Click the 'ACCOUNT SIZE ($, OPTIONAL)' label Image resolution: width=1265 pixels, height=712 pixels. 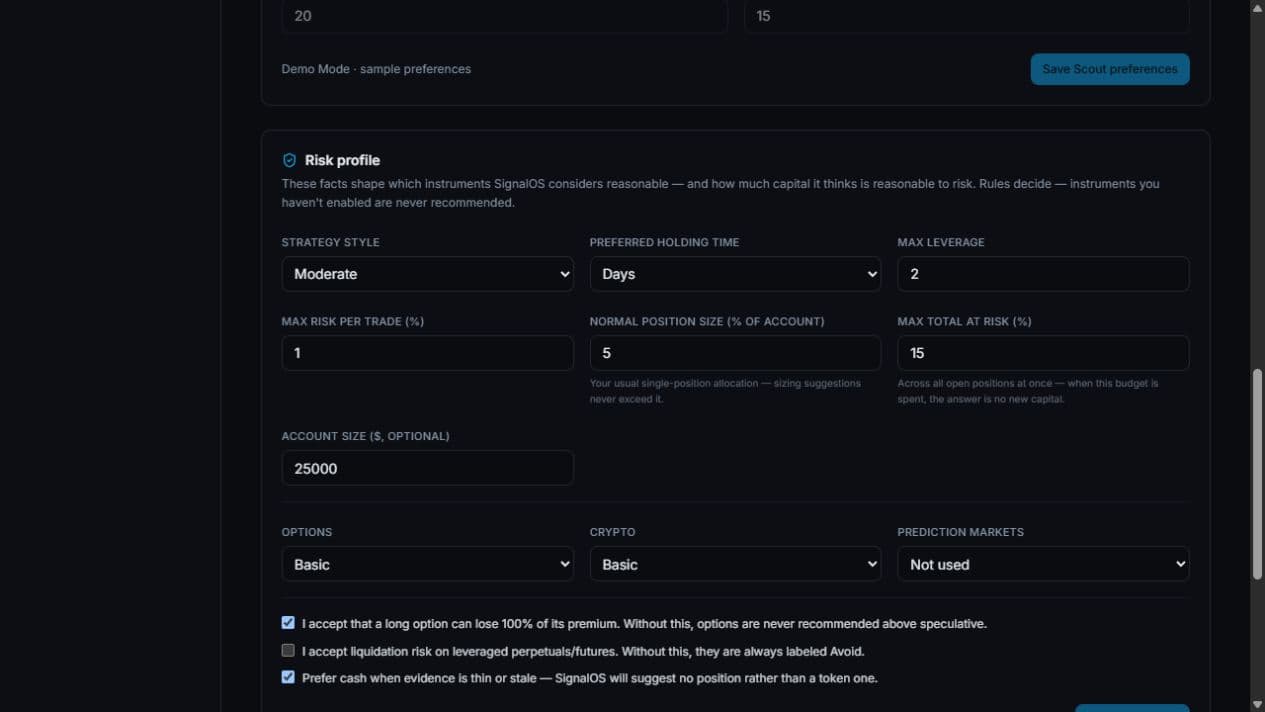tap(365, 436)
